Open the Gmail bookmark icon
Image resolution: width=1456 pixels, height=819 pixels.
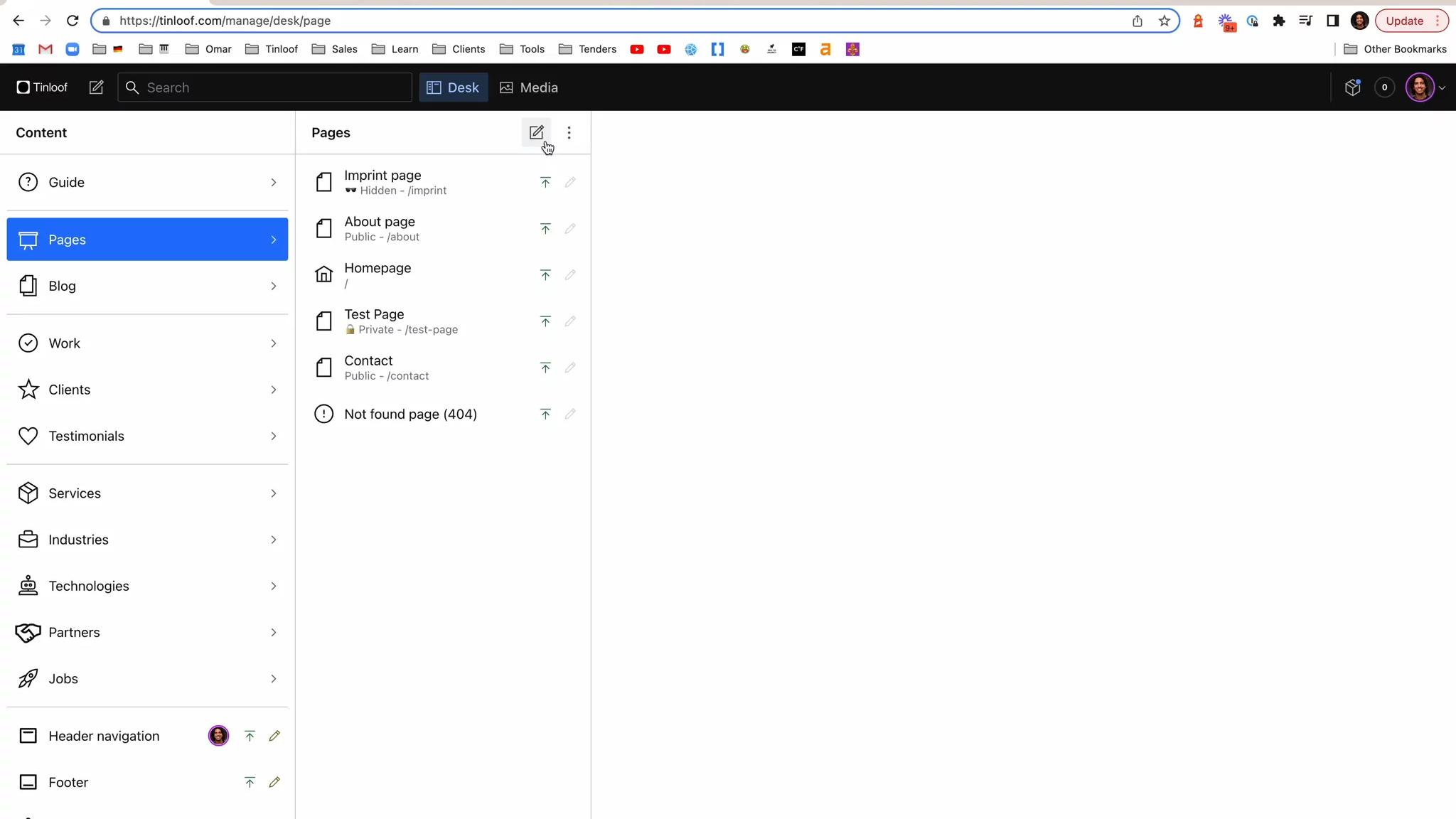[45, 49]
